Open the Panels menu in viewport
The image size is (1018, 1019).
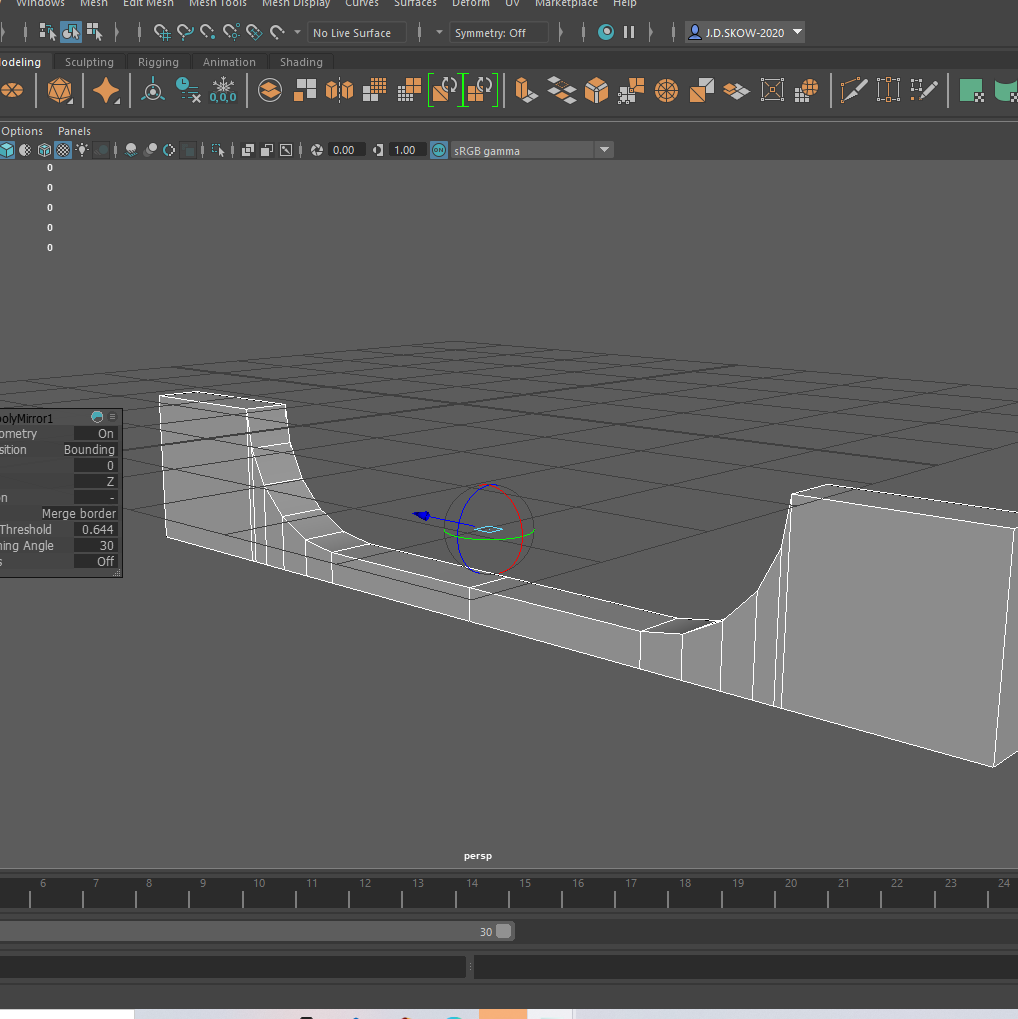click(x=74, y=131)
